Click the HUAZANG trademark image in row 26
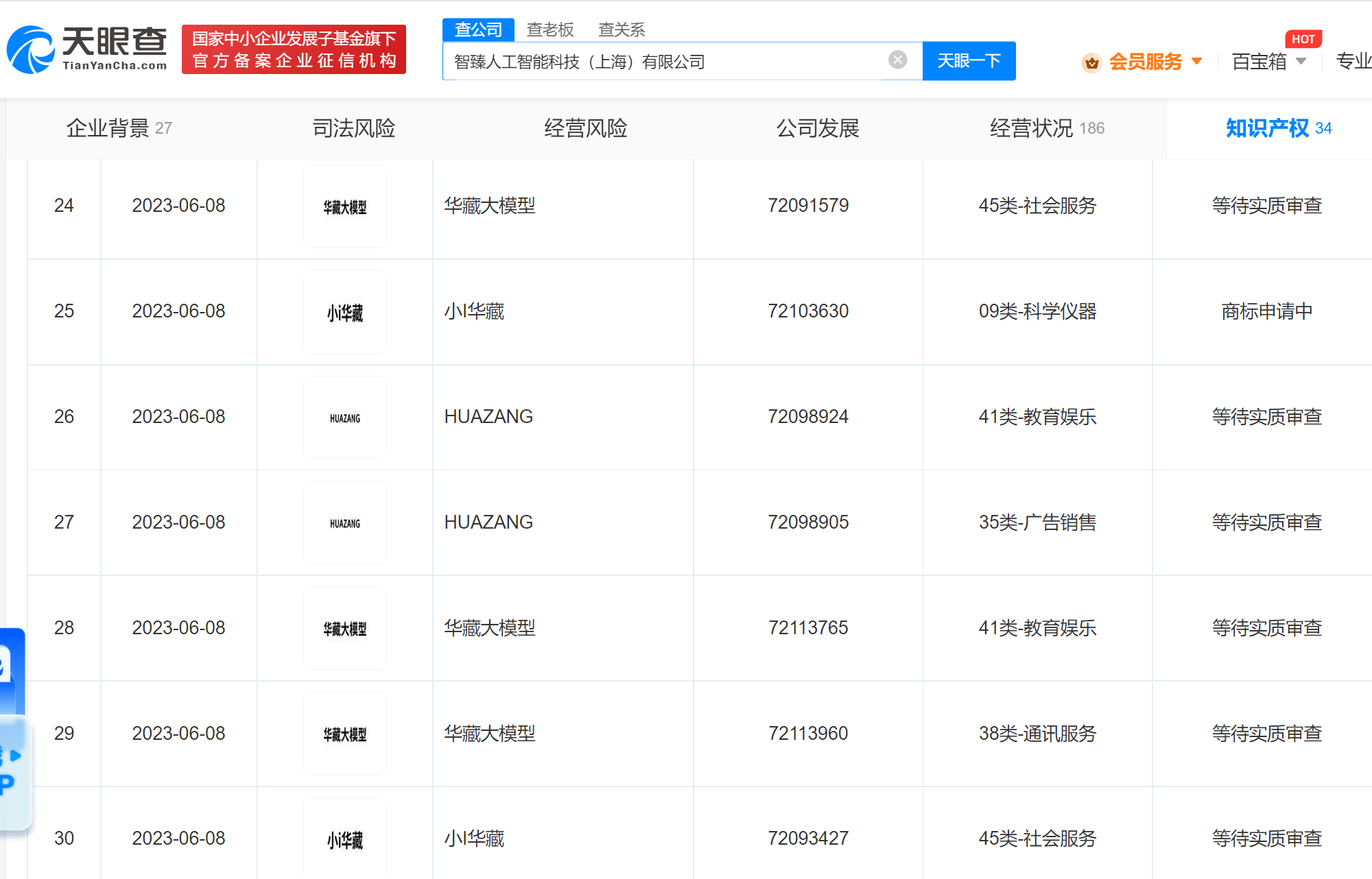Viewport: 1372px width, 879px height. pos(344,417)
